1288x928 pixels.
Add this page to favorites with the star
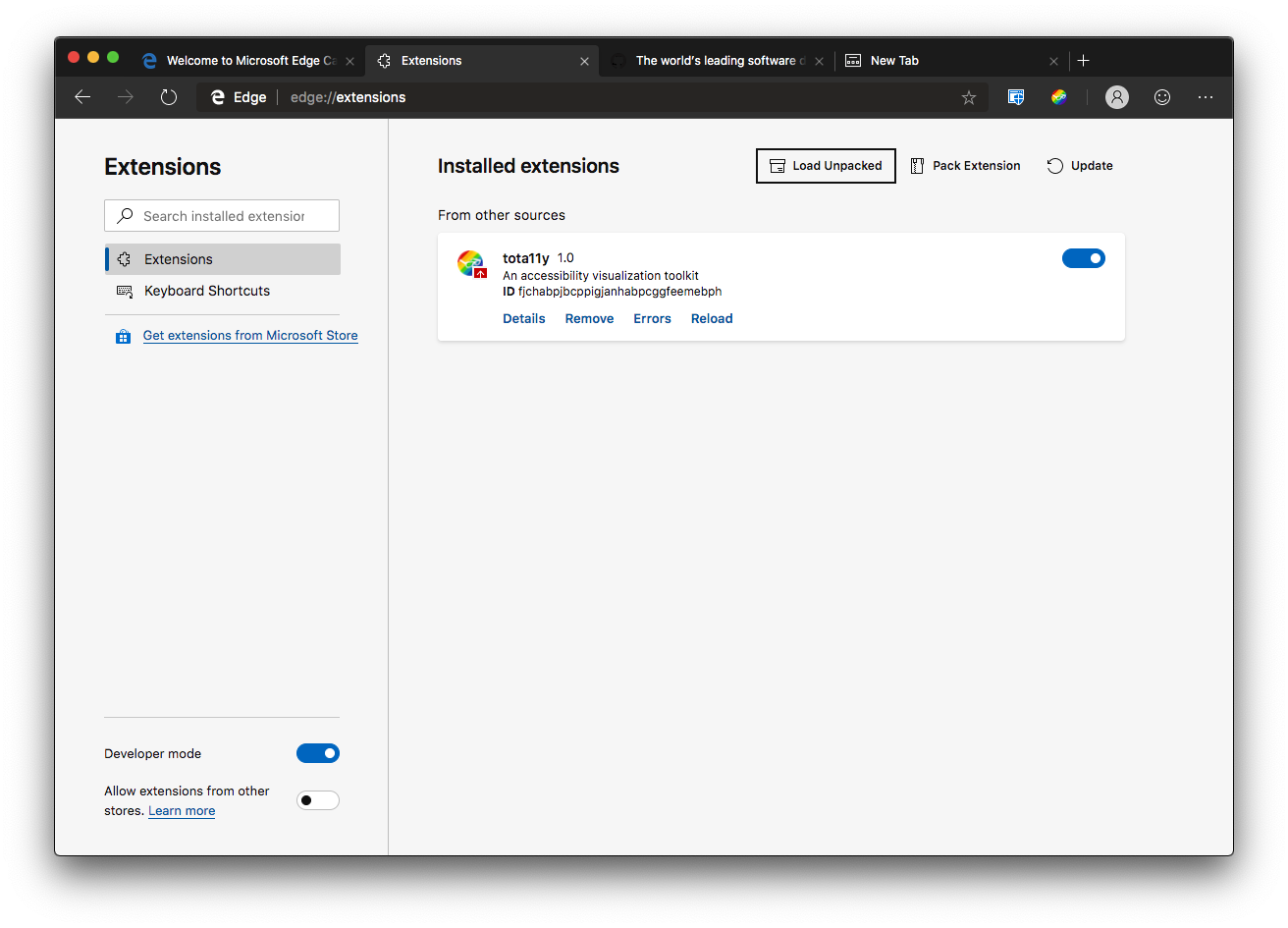pyautogui.click(x=968, y=97)
